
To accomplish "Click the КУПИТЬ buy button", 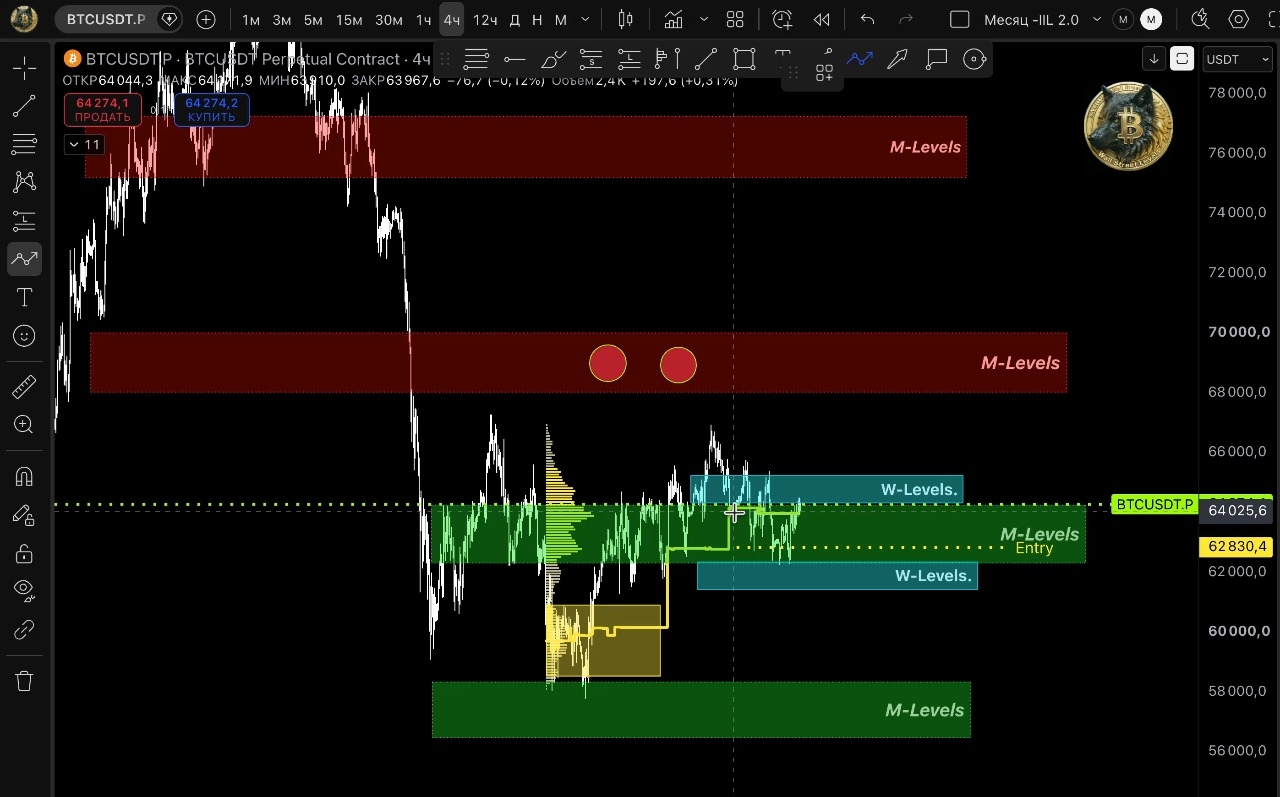I will coord(212,109).
